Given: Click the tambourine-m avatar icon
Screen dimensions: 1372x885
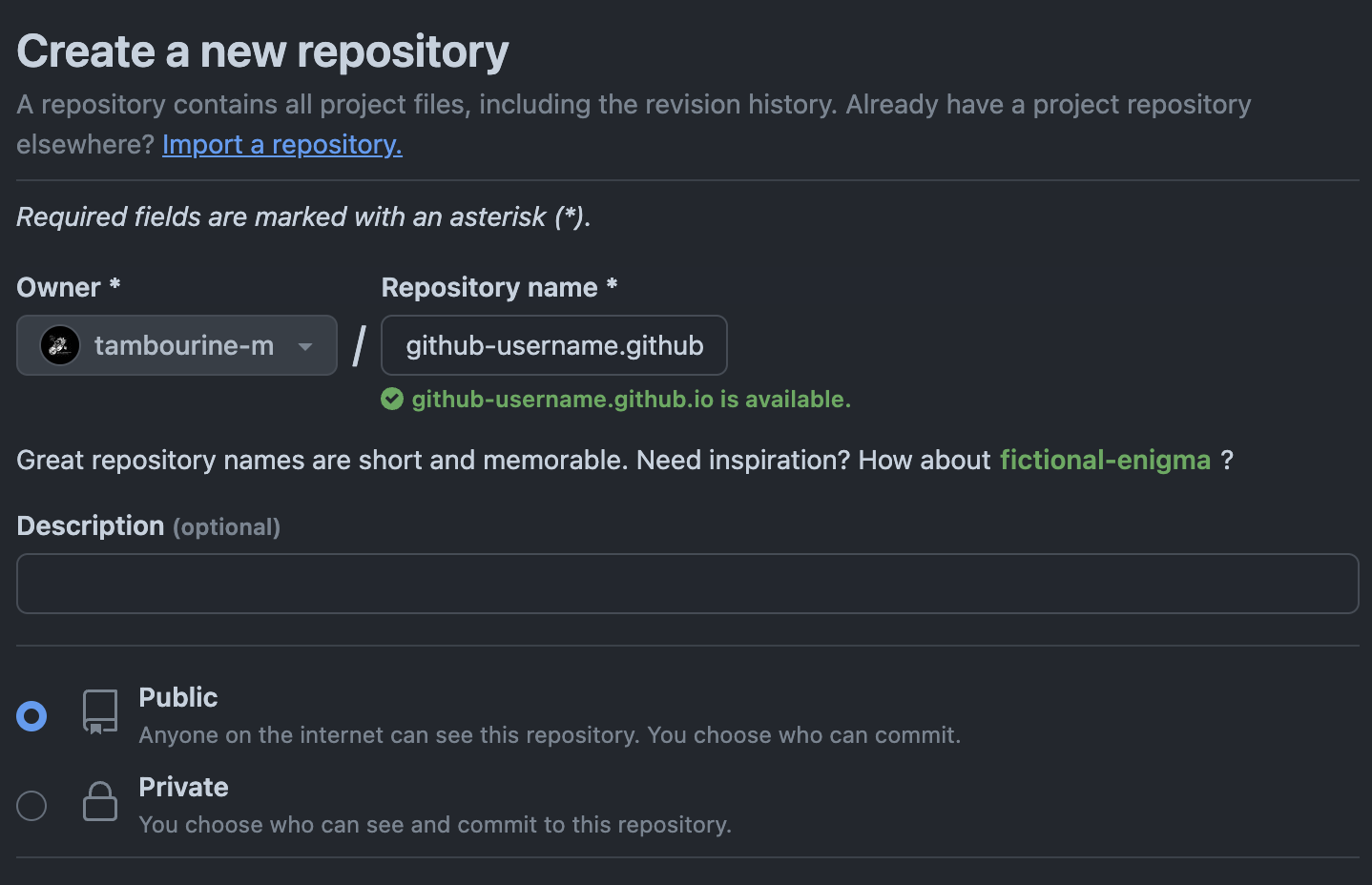Looking at the screenshot, I should pyautogui.click(x=60, y=345).
